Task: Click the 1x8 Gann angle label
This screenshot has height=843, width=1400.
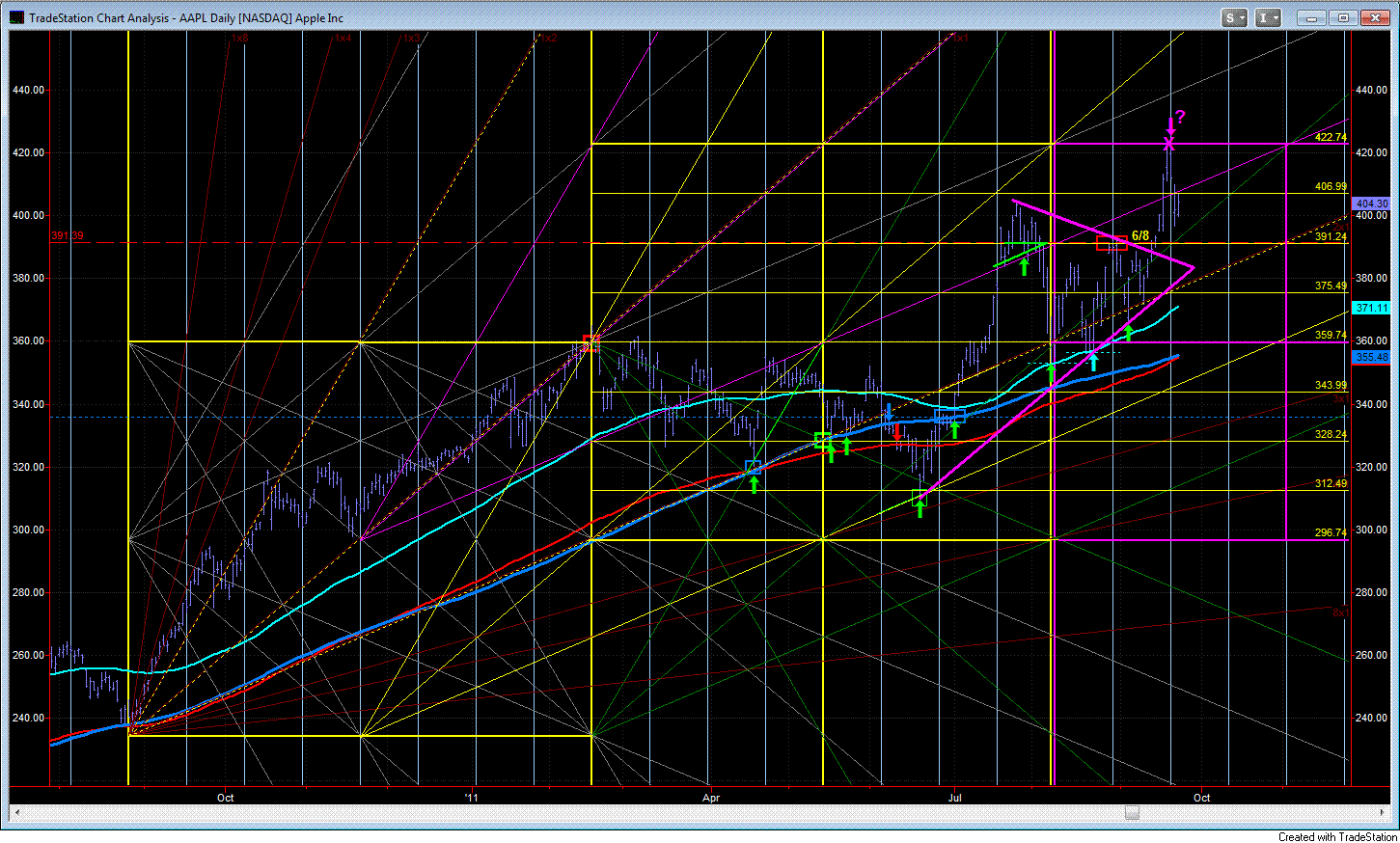Action: pyautogui.click(x=239, y=38)
